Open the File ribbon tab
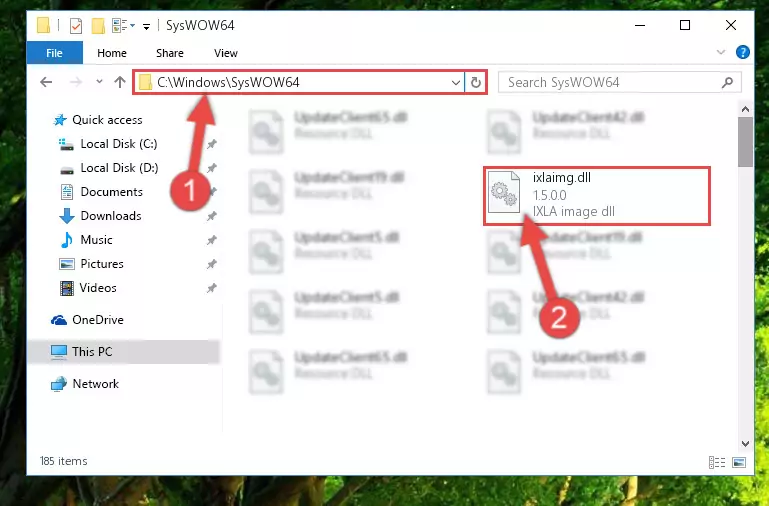The height and width of the screenshot is (506, 769). tap(54, 53)
